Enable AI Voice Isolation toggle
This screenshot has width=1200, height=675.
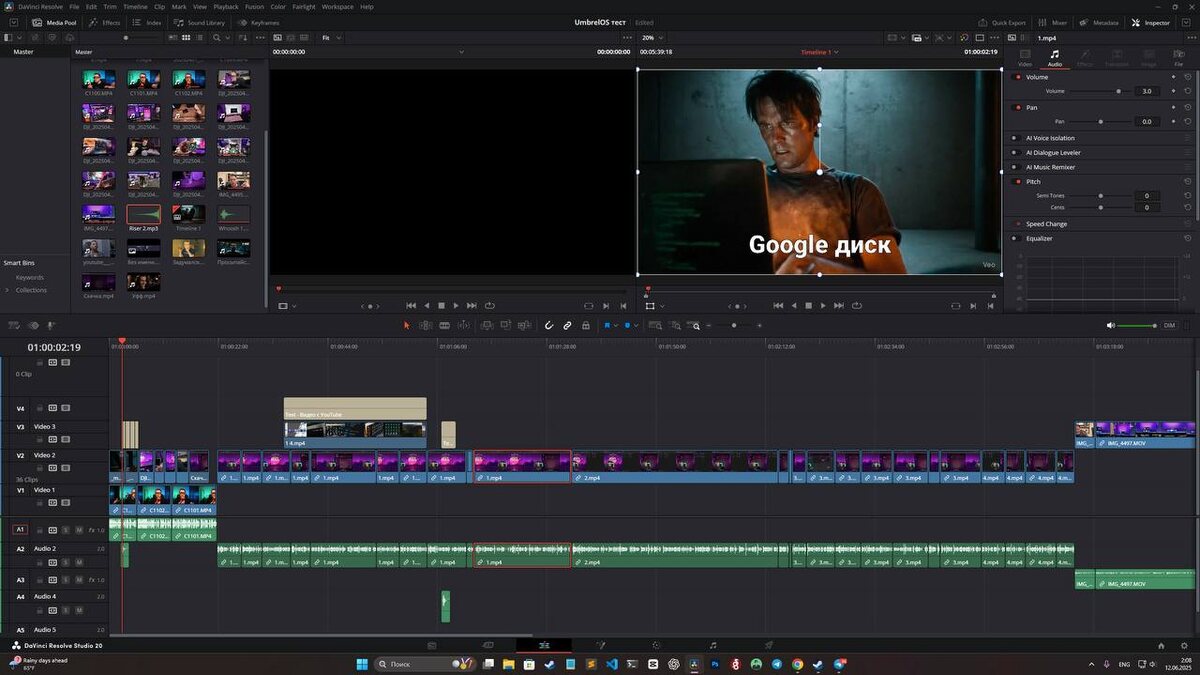click(x=1018, y=138)
